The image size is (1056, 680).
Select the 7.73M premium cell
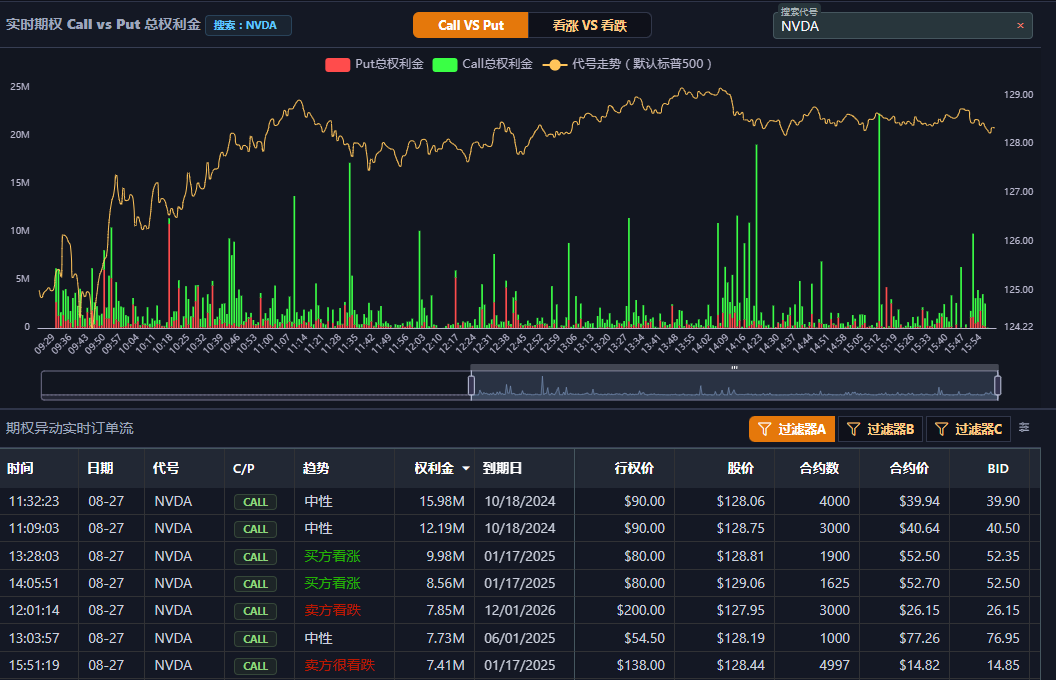point(445,638)
